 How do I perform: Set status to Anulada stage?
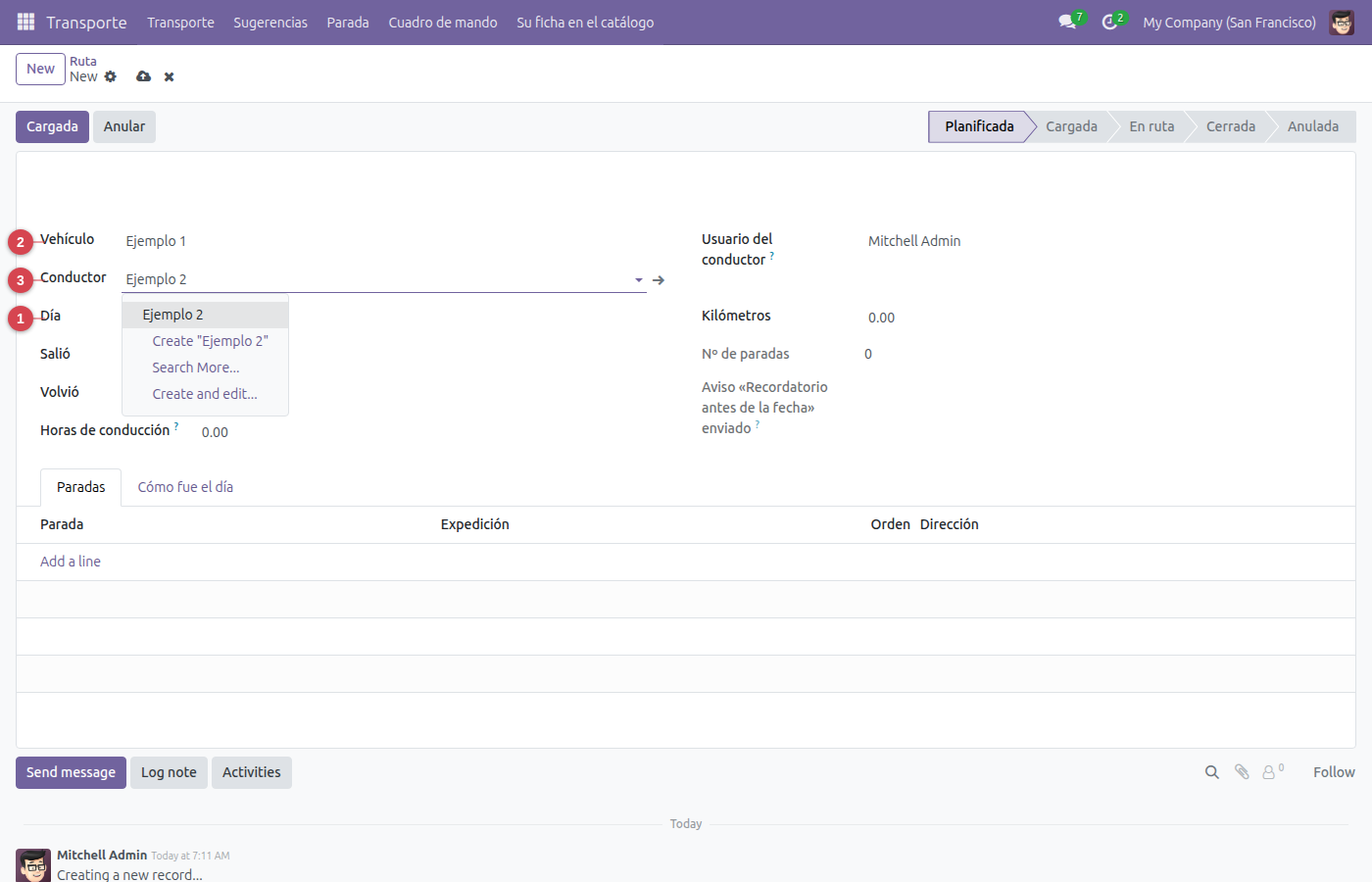click(x=1313, y=126)
